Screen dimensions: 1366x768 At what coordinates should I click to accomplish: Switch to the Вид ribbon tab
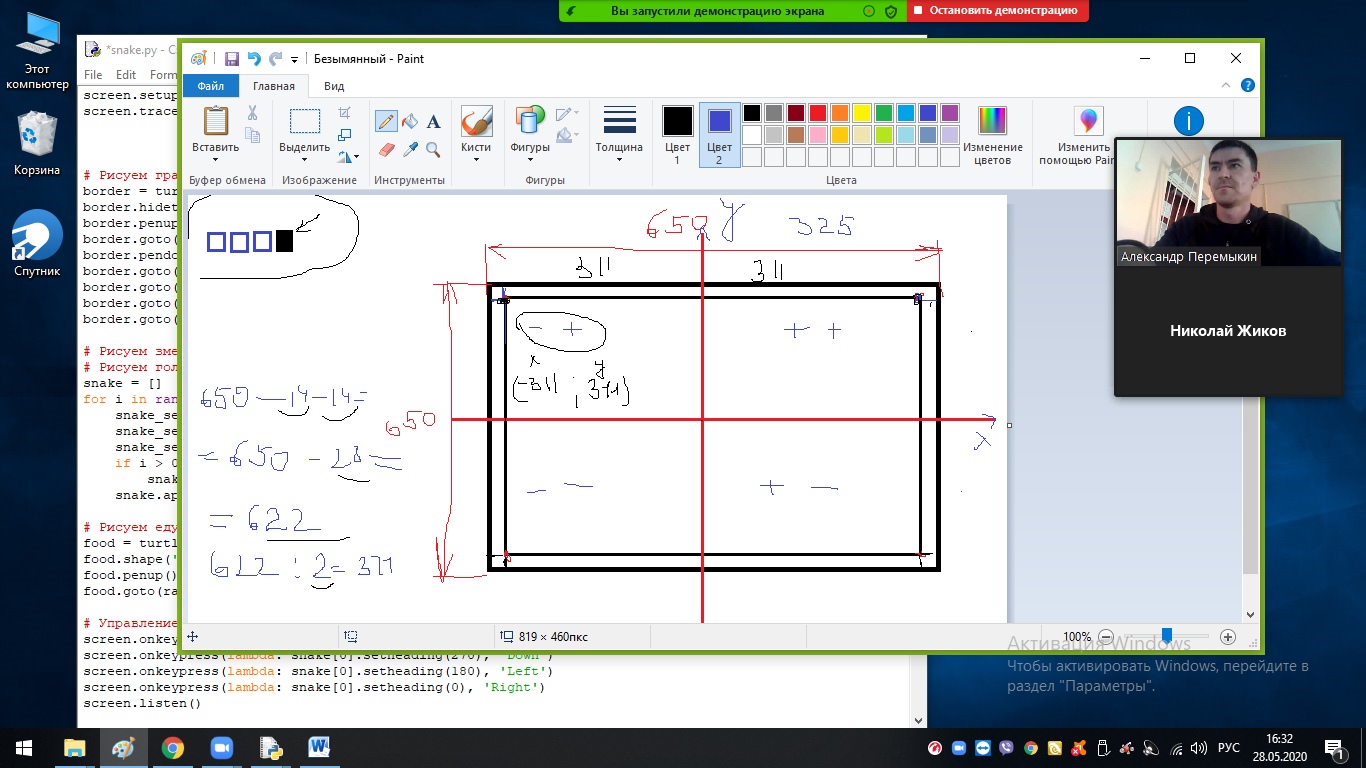pos(334,86)
